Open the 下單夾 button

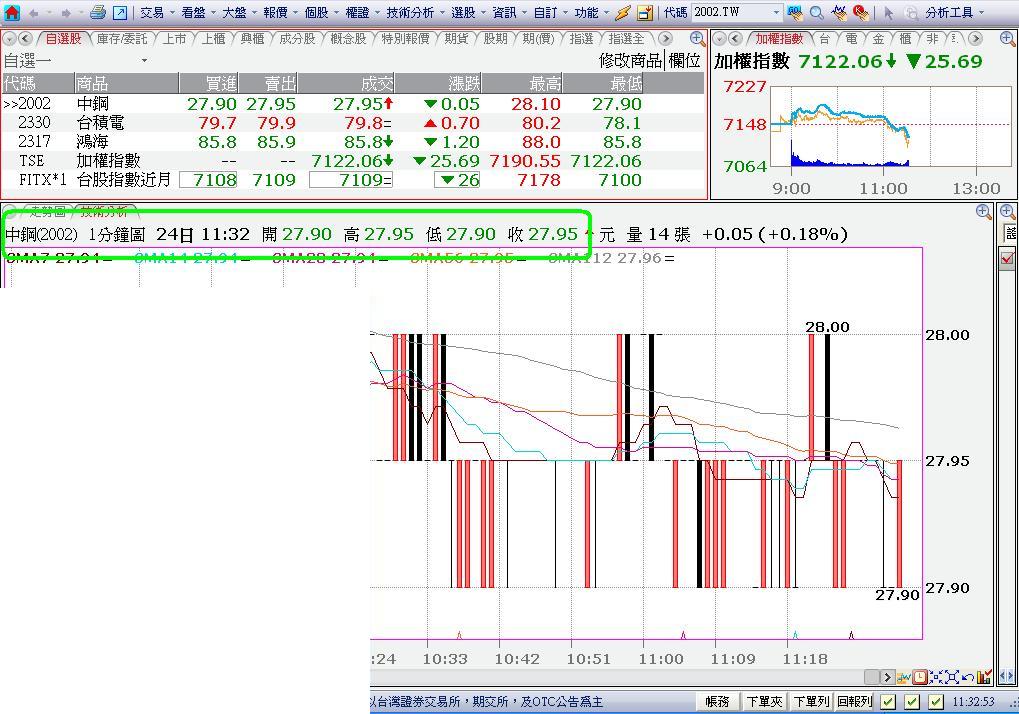coord(764,702)
